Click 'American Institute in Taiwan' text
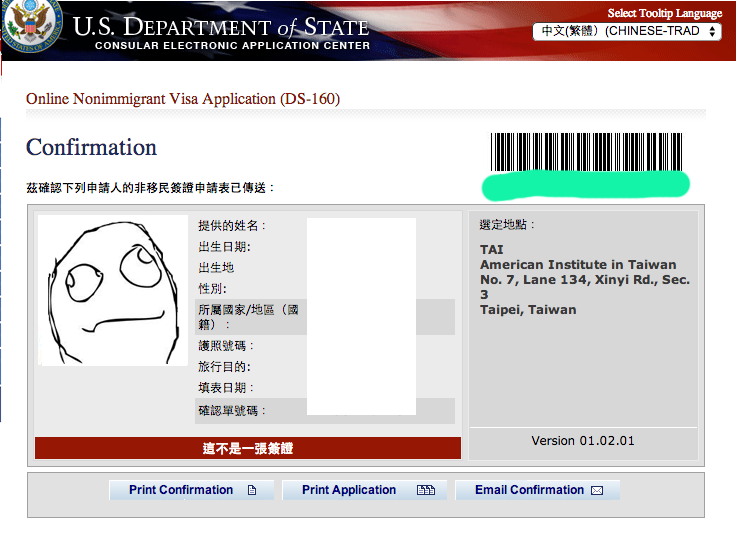736x533 pixels. coord(578,265)
